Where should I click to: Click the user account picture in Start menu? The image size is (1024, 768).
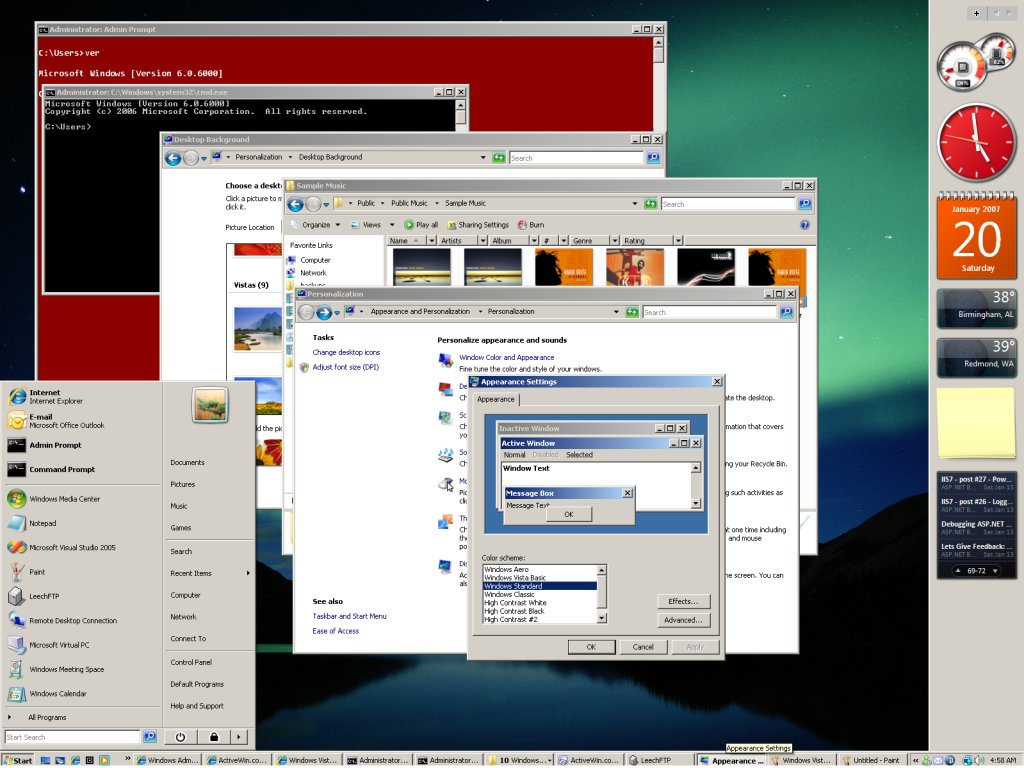click(210, 404)
